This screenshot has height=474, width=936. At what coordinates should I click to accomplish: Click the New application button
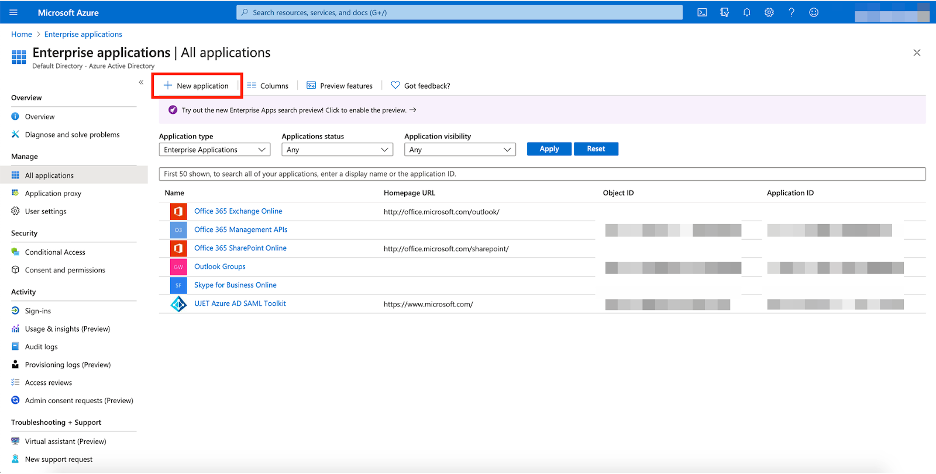click(x=196, y=86)
